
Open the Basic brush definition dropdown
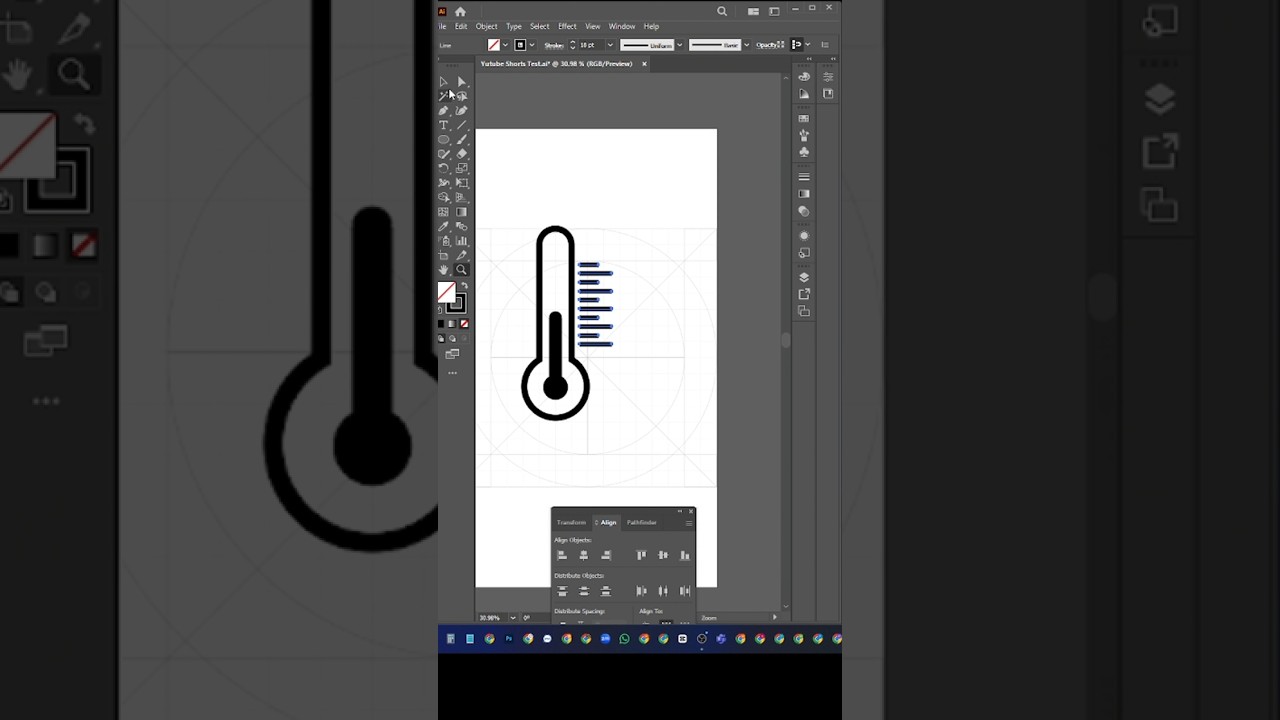(747, 45)
